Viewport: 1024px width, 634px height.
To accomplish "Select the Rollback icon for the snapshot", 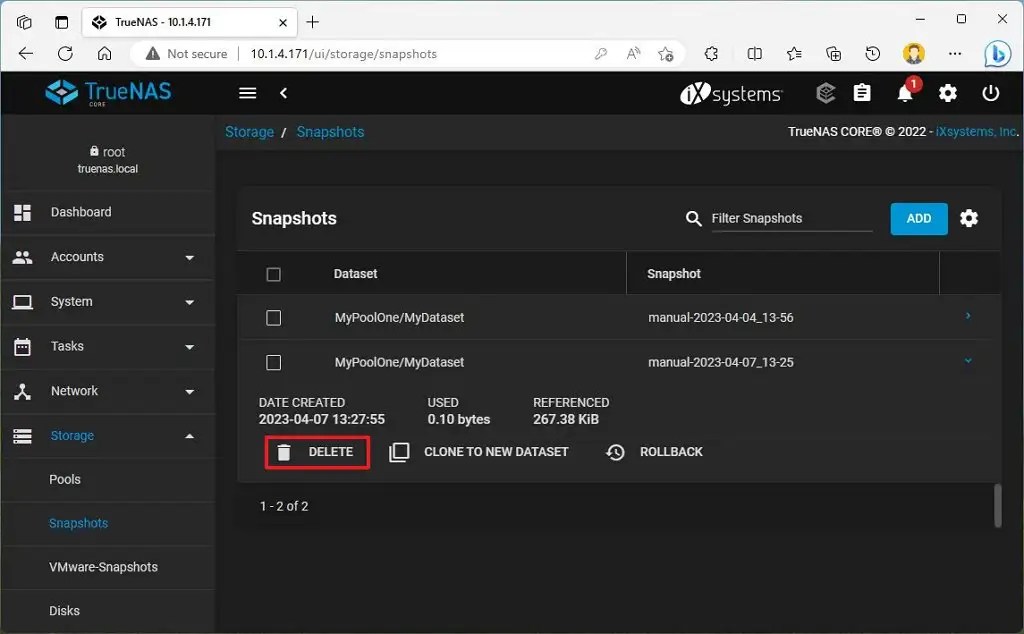I will pyautogui.click(x=614, y=451).
